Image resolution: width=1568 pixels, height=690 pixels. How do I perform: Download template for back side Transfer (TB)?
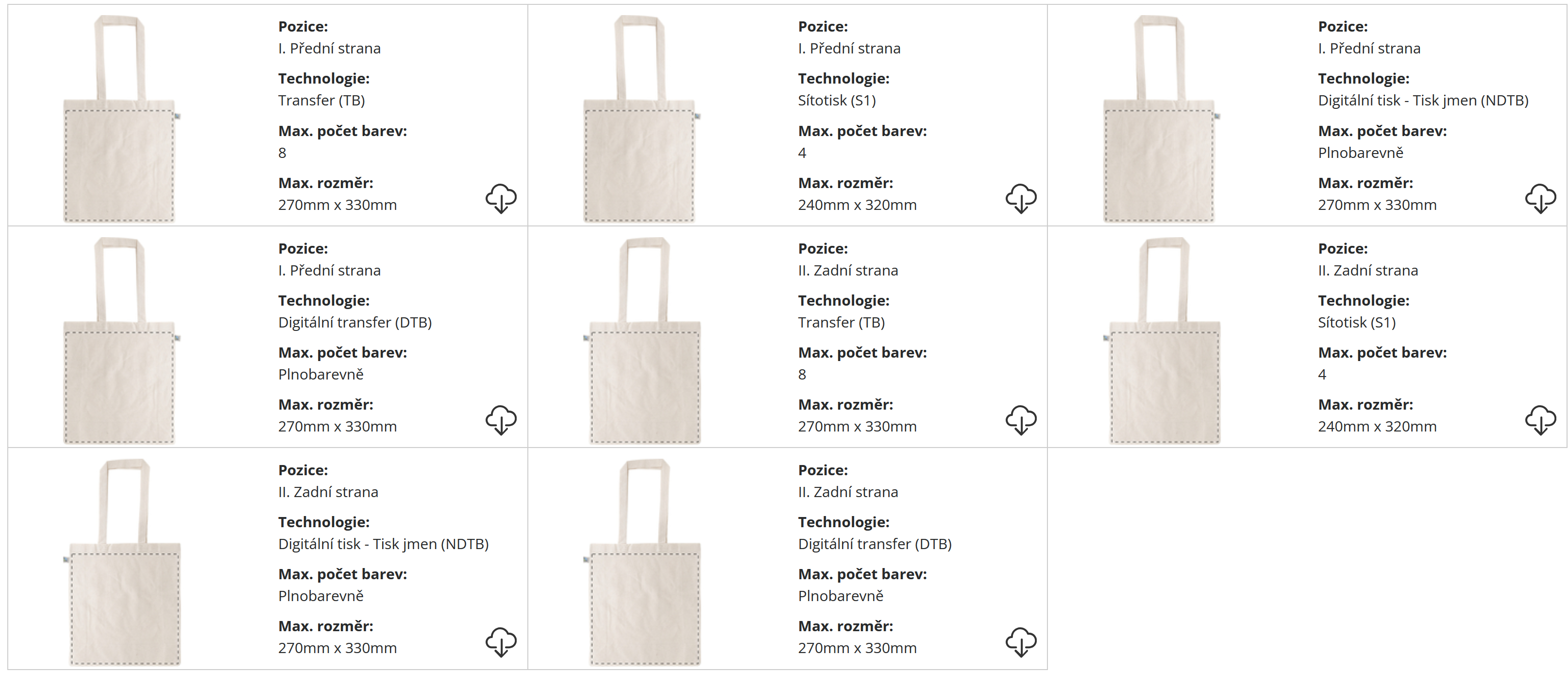pos(1020,420)
